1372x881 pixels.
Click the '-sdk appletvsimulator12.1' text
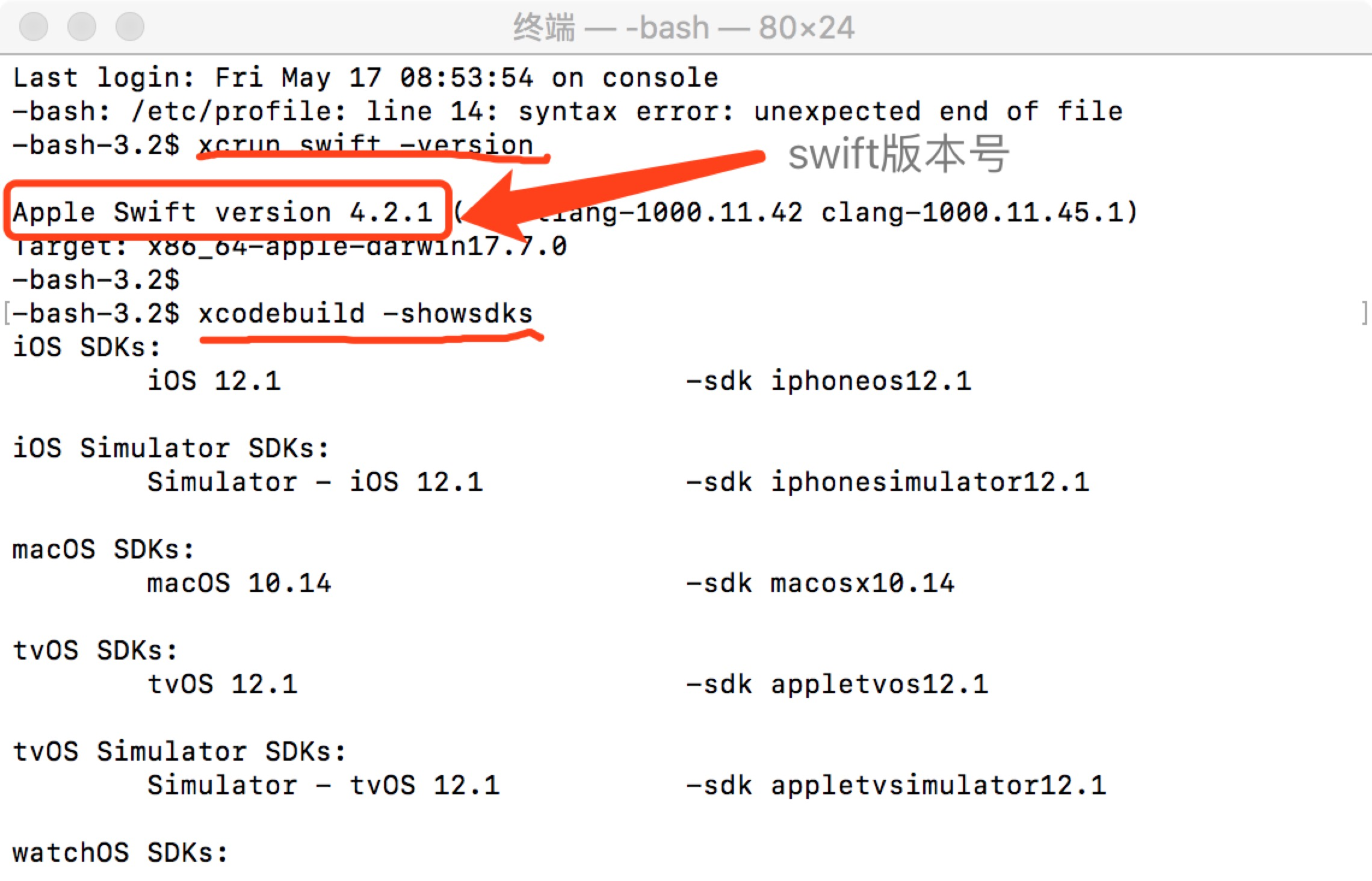click(x=896, y=785)
